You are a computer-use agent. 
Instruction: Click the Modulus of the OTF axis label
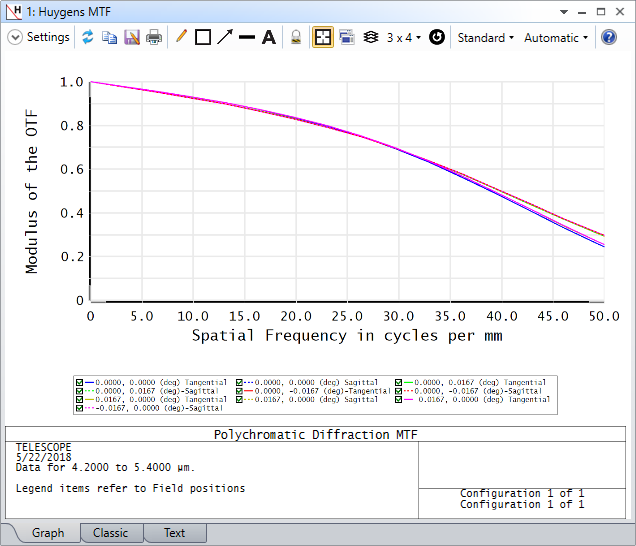pos(32,191)
